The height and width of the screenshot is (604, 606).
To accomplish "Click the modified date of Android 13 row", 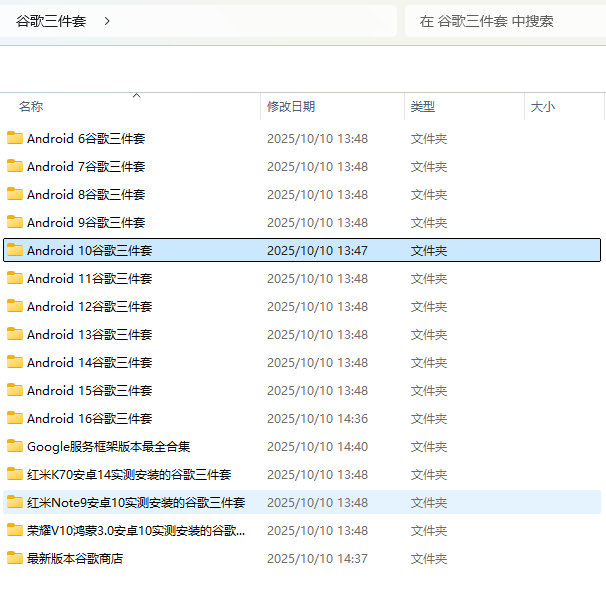I will pyautogui.click(x=317, y=335).
